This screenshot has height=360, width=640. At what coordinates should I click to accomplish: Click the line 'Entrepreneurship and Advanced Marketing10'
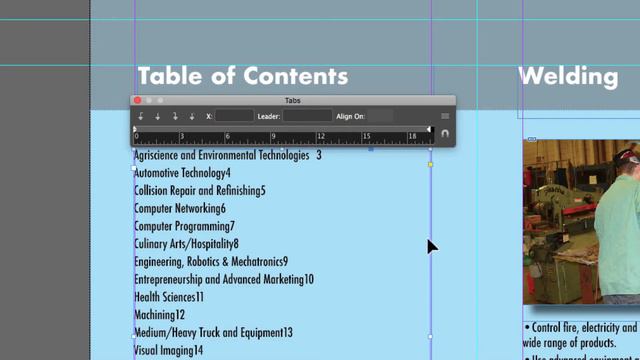[224, 280]
